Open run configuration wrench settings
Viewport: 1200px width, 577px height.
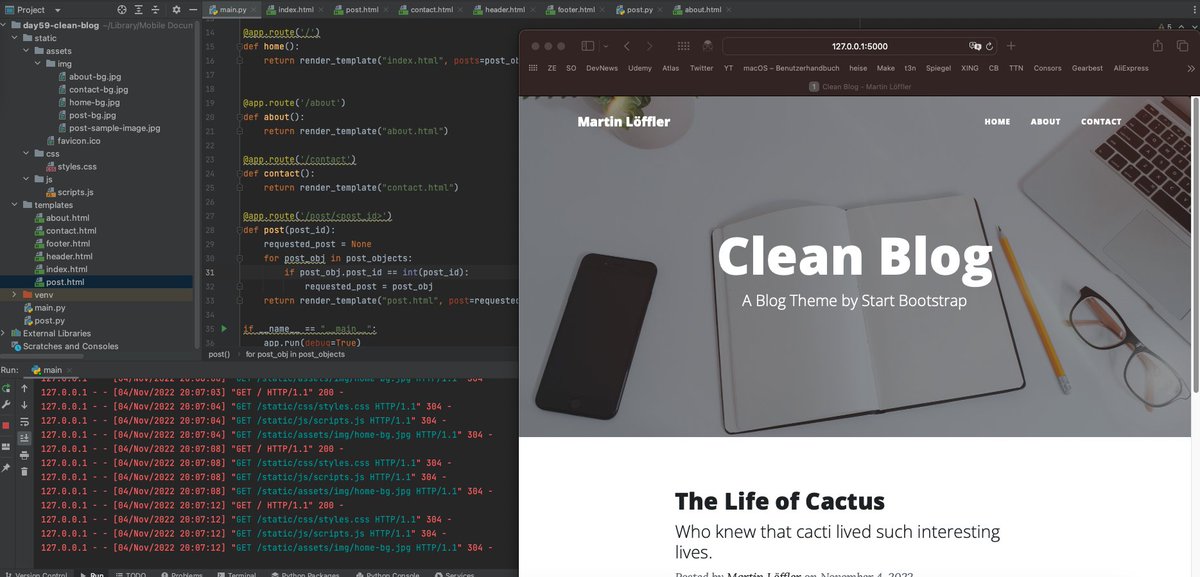click(7, 405)
